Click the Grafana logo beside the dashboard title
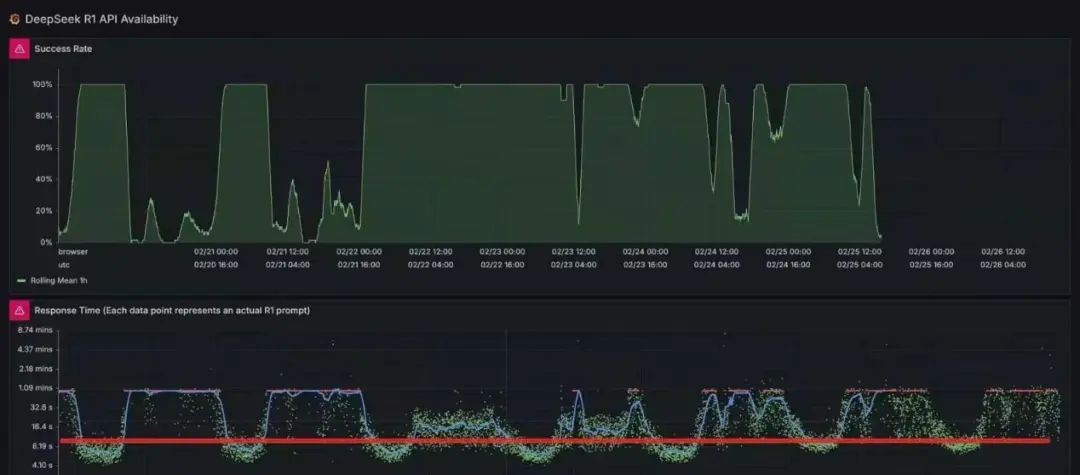Screen dimensions: 1080x475 point(14,19)
